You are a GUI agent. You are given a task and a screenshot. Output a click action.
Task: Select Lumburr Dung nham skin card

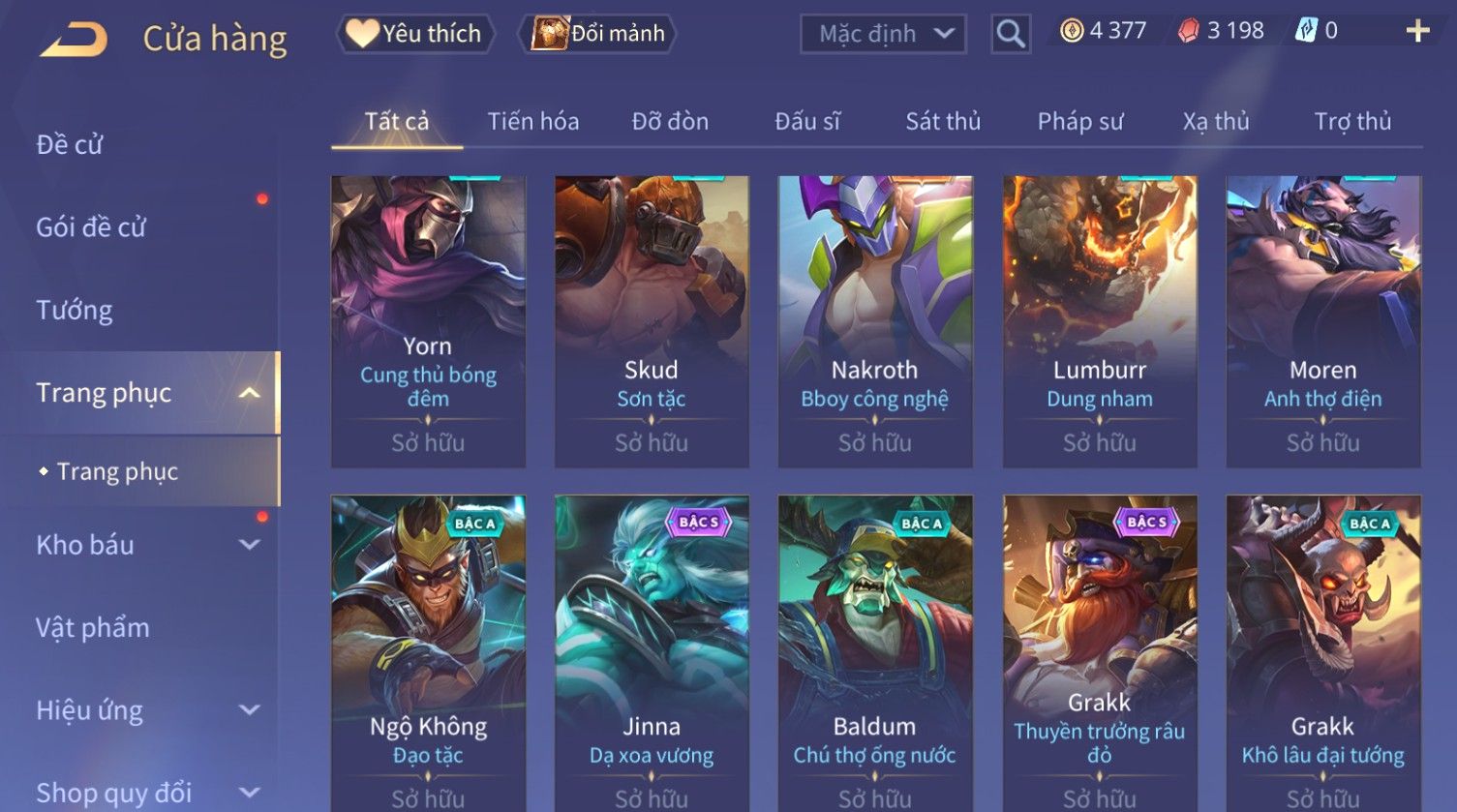coord(1100,321)
